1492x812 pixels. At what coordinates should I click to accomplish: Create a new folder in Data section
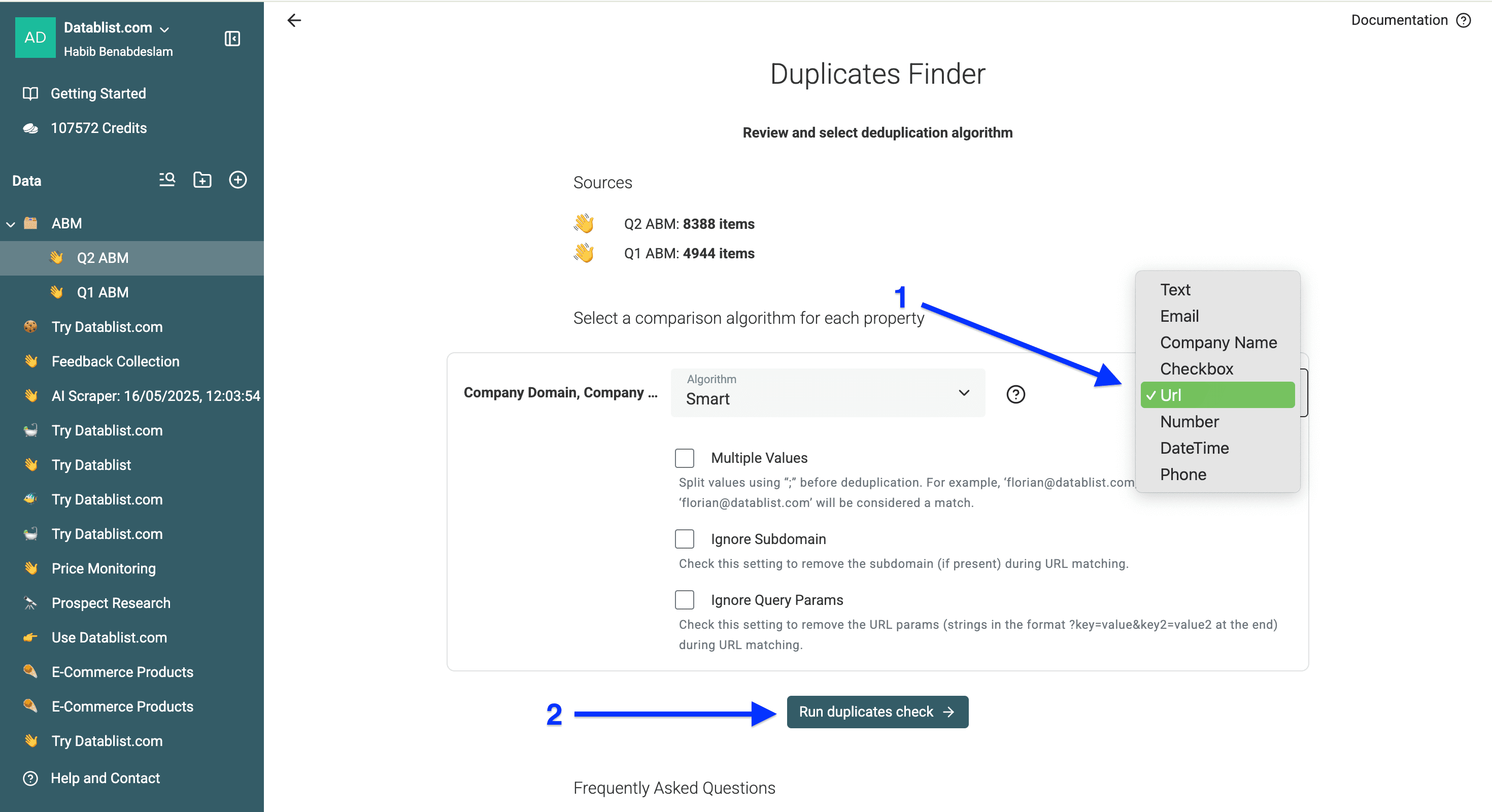(x=201, y=180)
